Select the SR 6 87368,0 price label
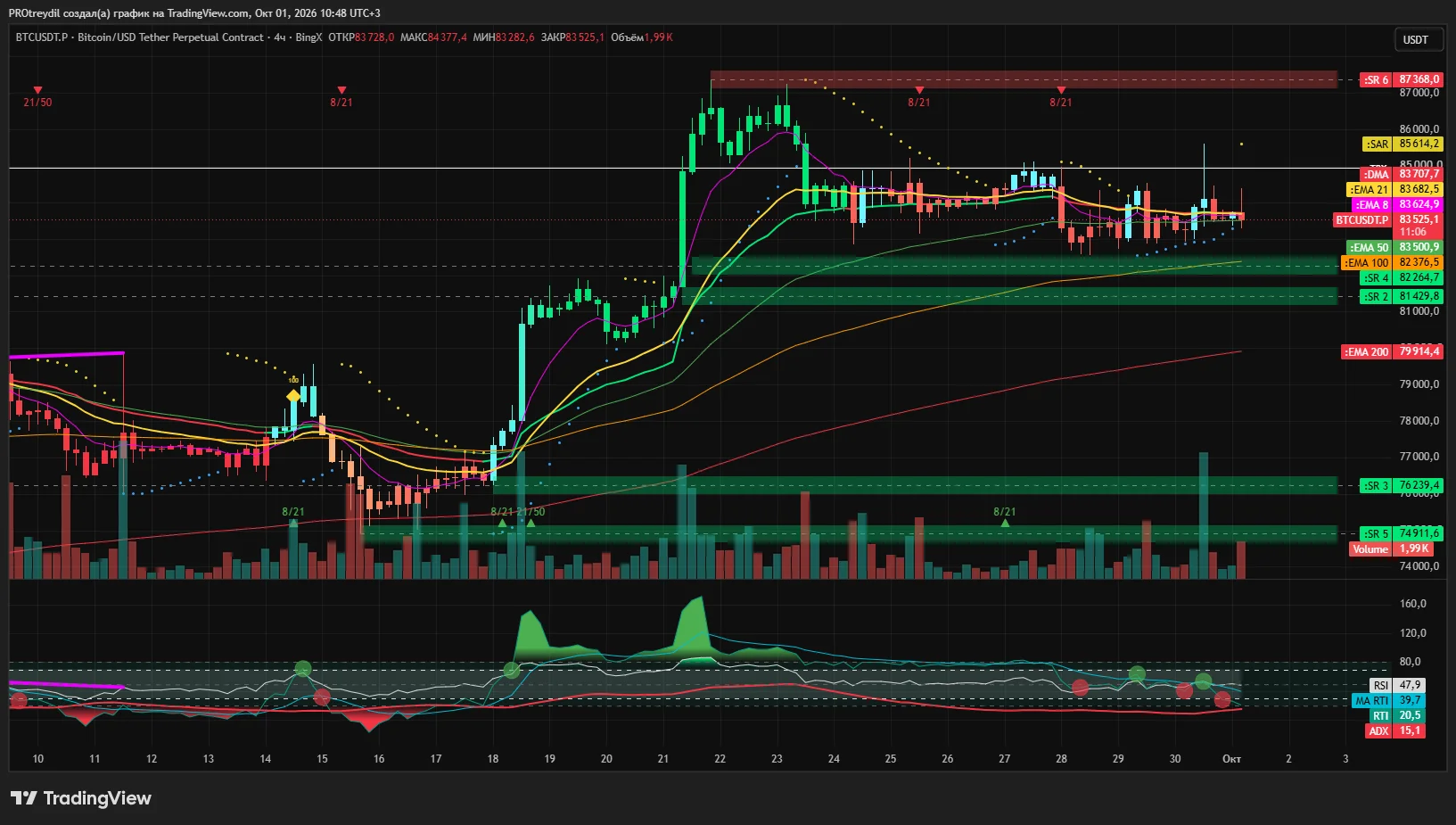 pyautogui.click(x=1402, y=79)
